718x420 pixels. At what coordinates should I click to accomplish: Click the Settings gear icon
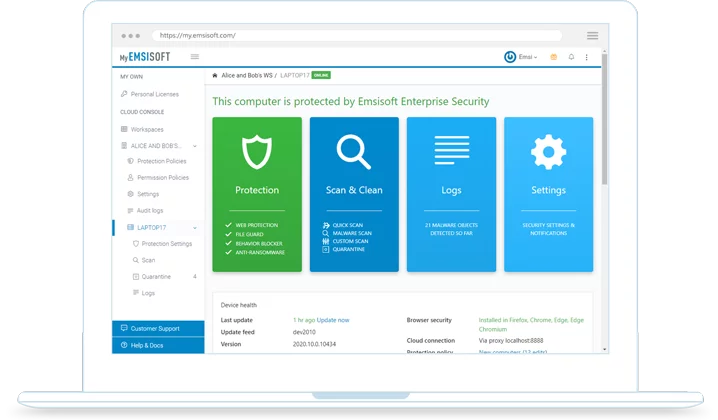coord(549,152)
